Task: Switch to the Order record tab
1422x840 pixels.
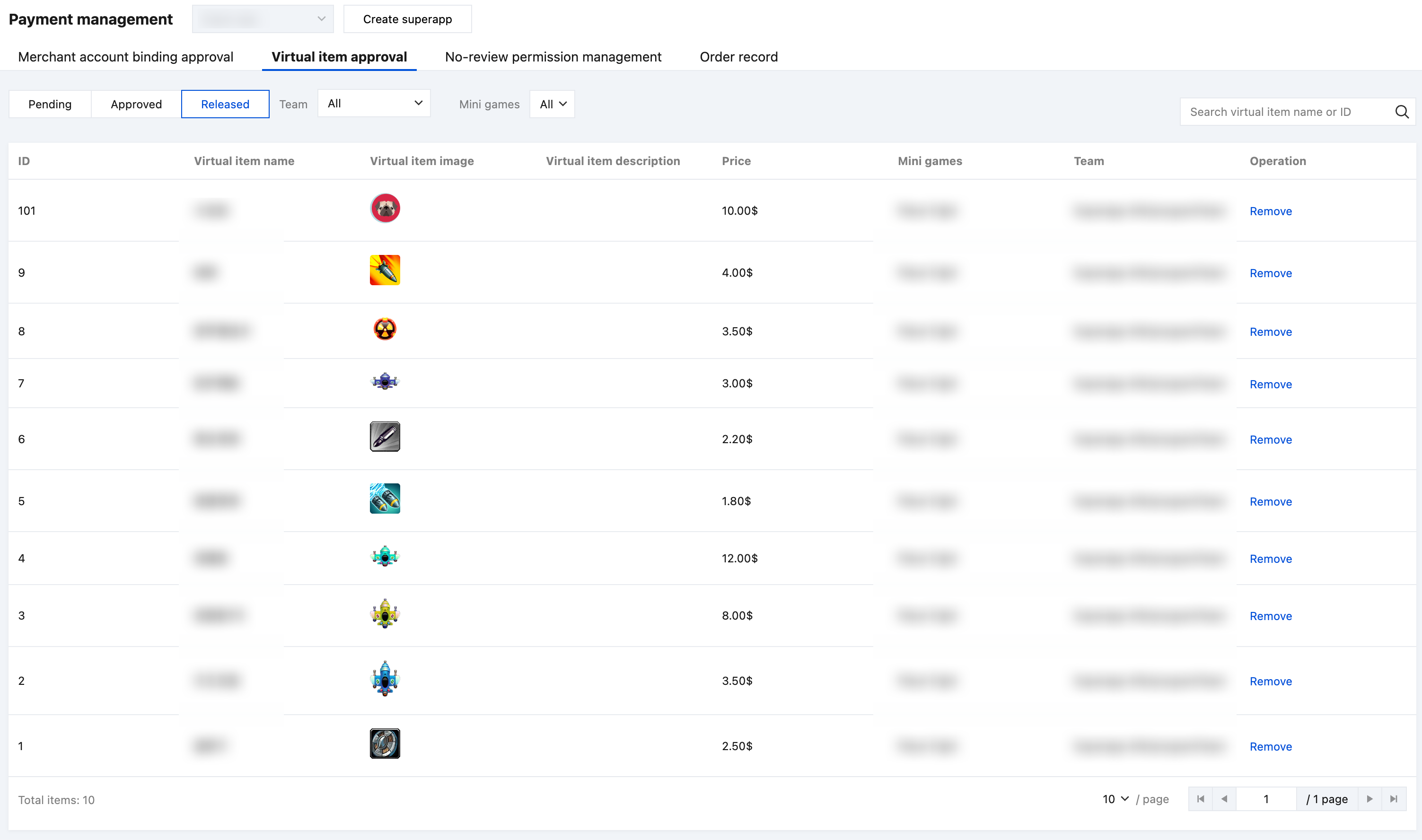Action: 738,57
